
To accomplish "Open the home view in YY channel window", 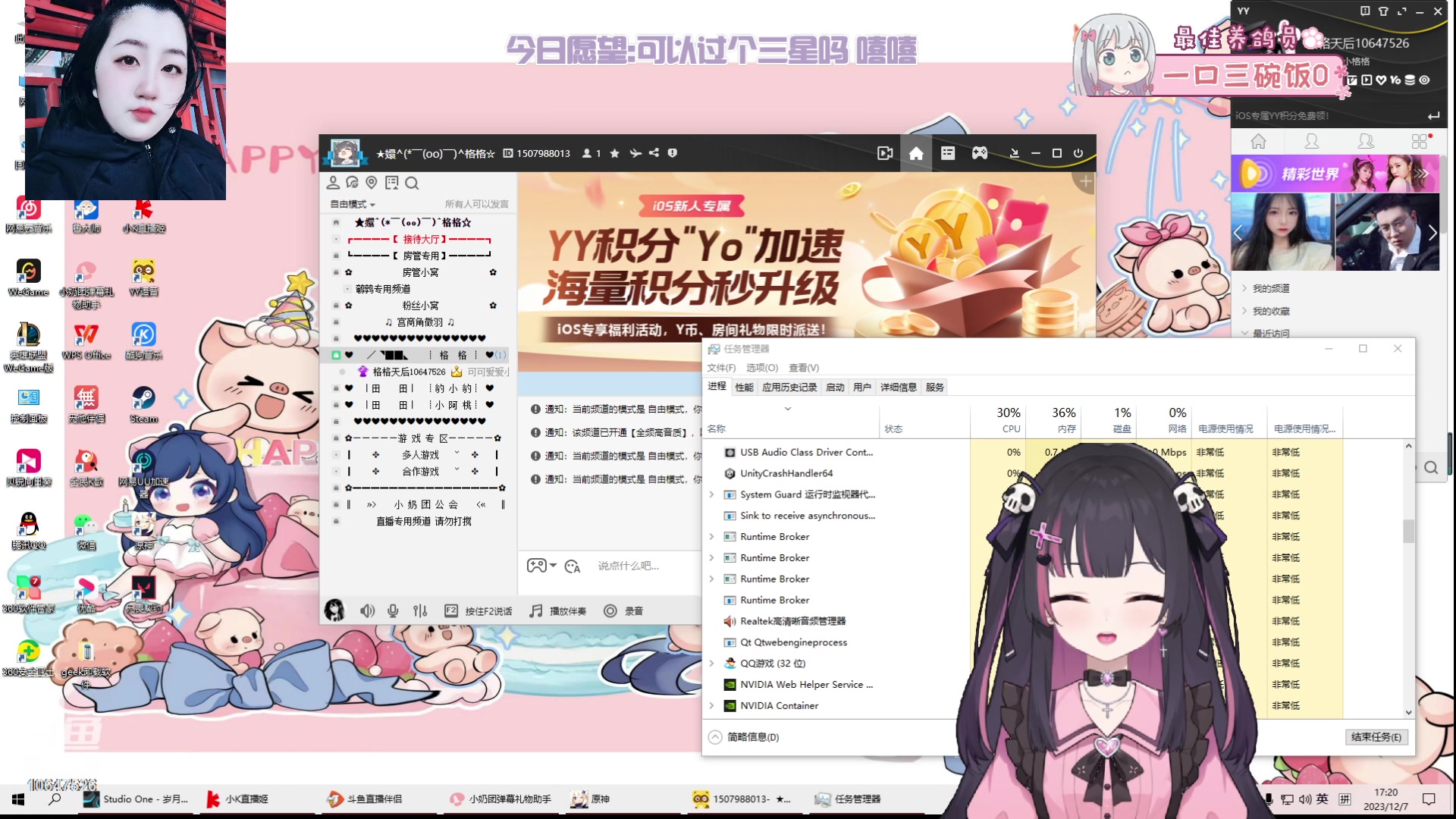I will (x=916, y=154).
